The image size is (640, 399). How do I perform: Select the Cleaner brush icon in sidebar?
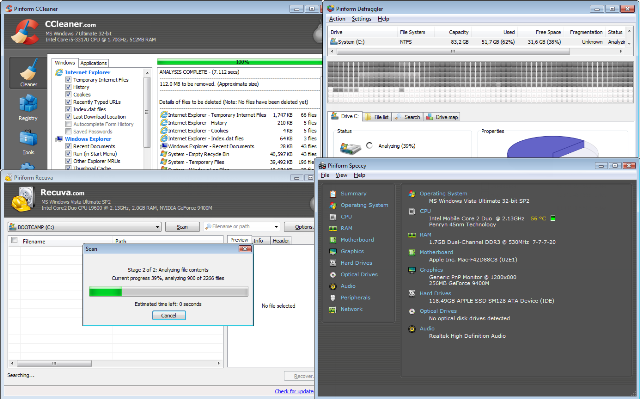pyautogui.click(x=28, y=73)
